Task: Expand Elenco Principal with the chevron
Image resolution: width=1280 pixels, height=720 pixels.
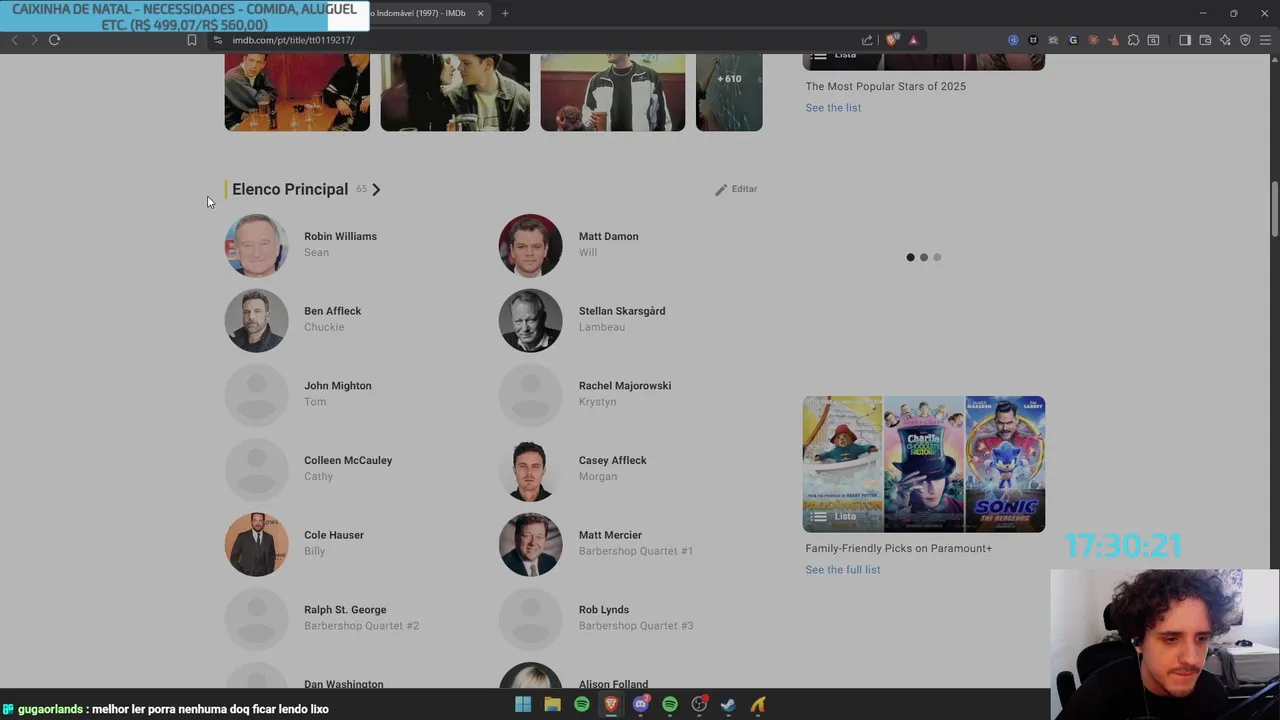Action: (x=376, y=189)
